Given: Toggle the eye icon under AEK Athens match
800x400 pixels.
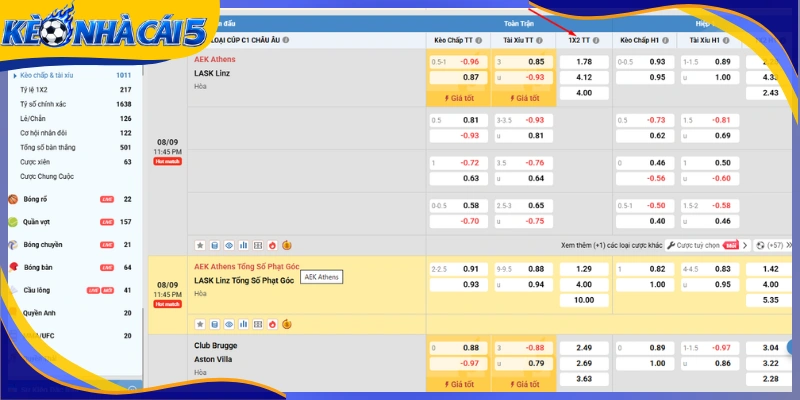Looking at the screenshot, I should tap(229, 245).
